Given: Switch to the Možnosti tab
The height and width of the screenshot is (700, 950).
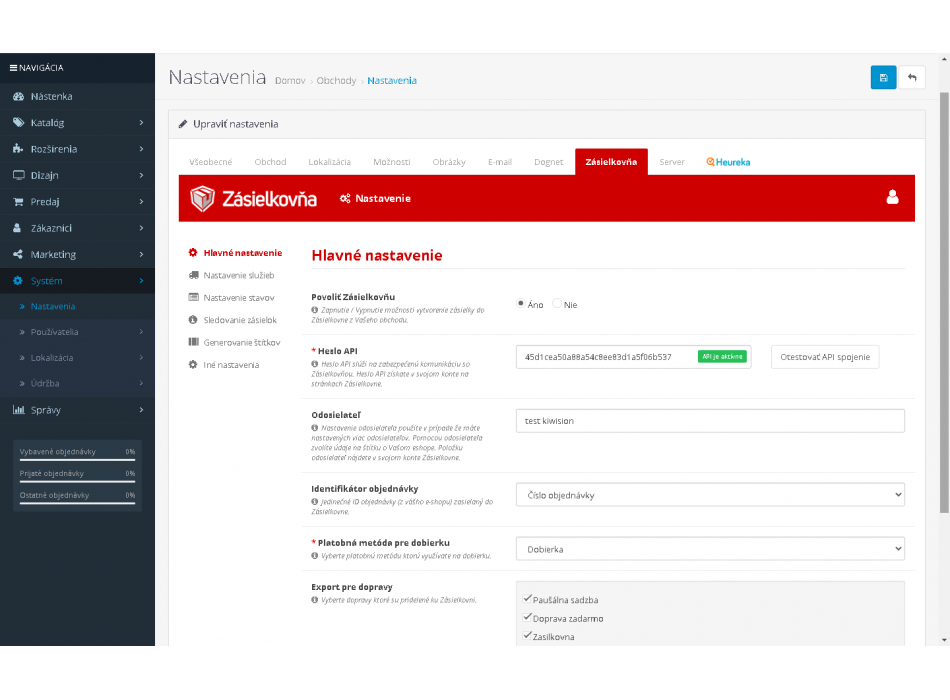Looking at the screenshot, I should click(392, 162).
